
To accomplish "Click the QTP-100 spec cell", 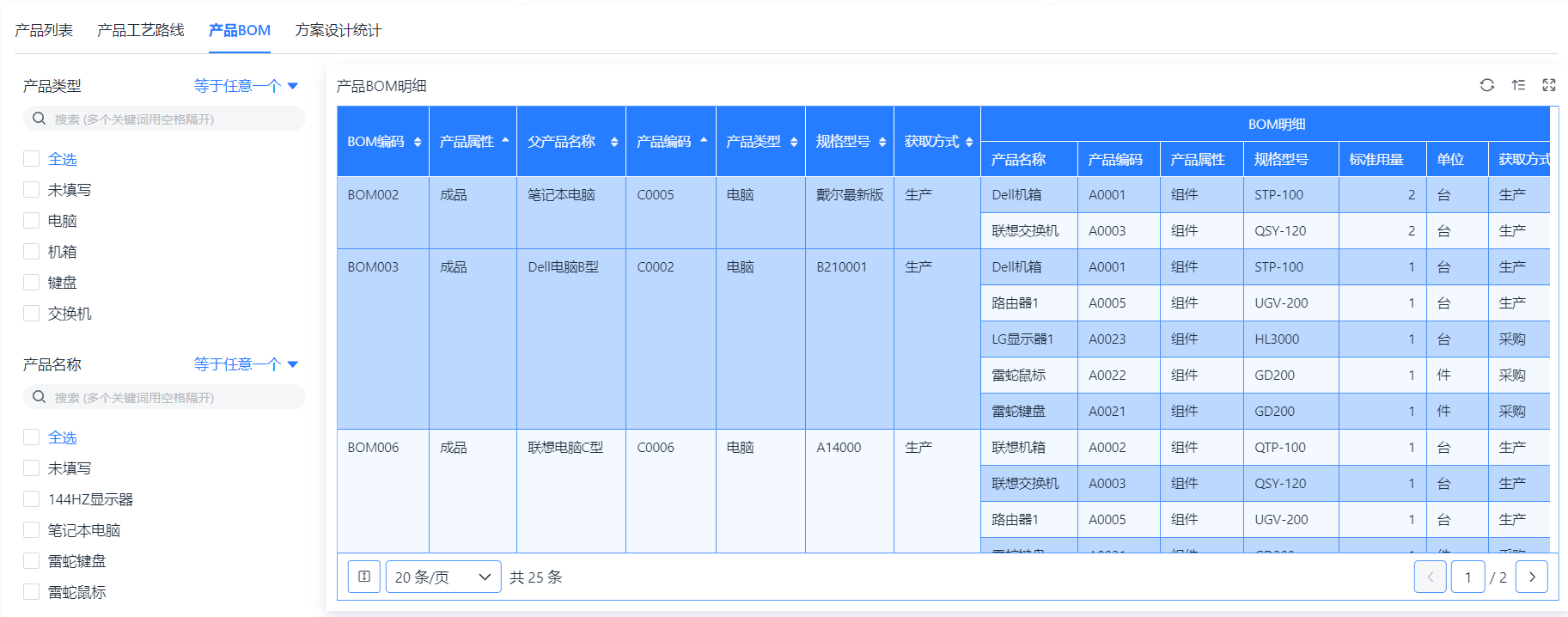I will pyautogui.click(x=1291, y=447).
